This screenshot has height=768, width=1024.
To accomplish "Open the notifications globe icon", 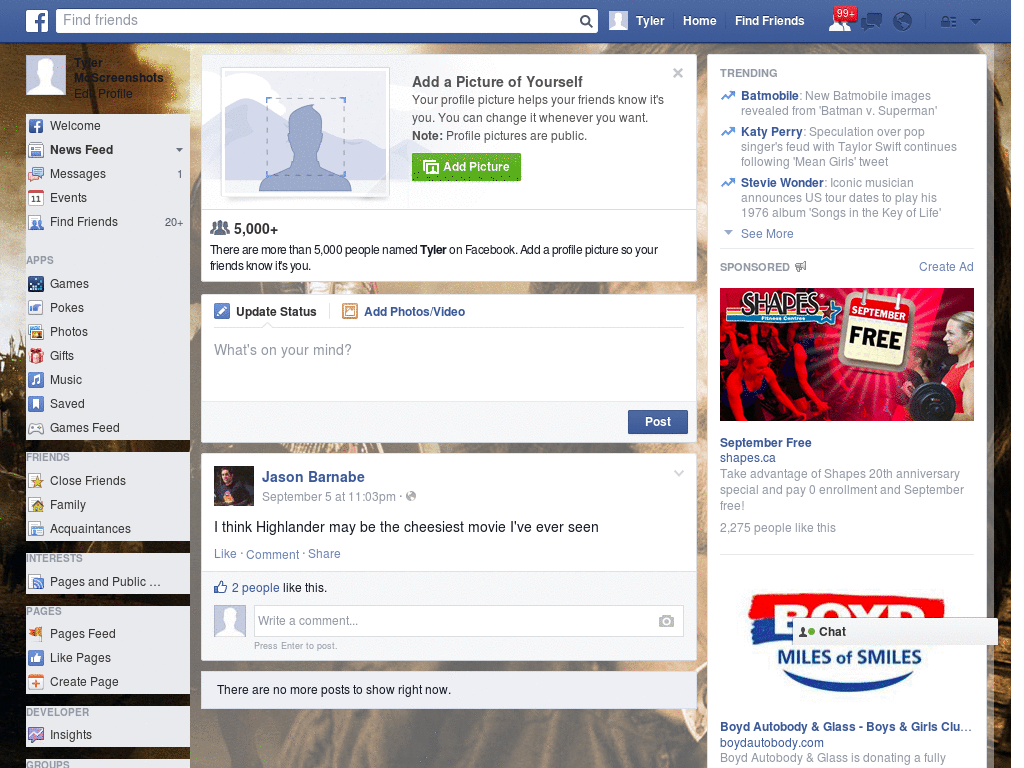I will 902,22.
